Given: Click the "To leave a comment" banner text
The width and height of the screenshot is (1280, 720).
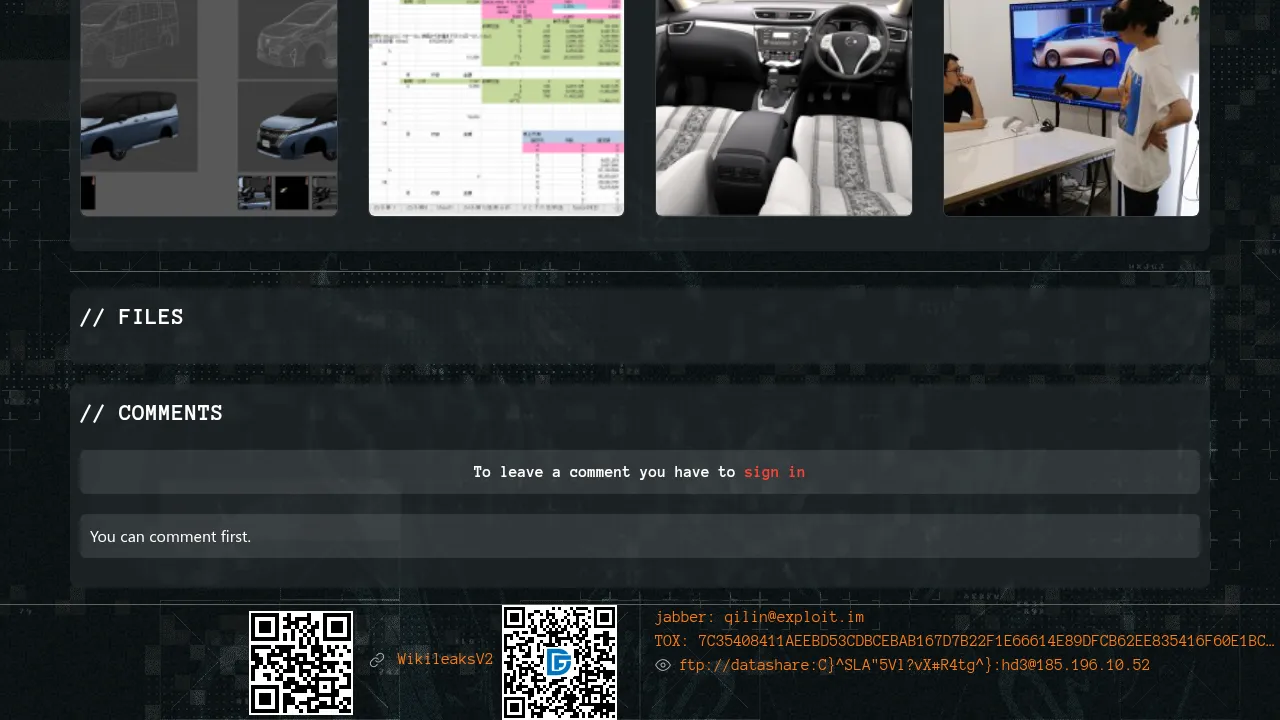Looking at the screenshot, I should point(604,472).
